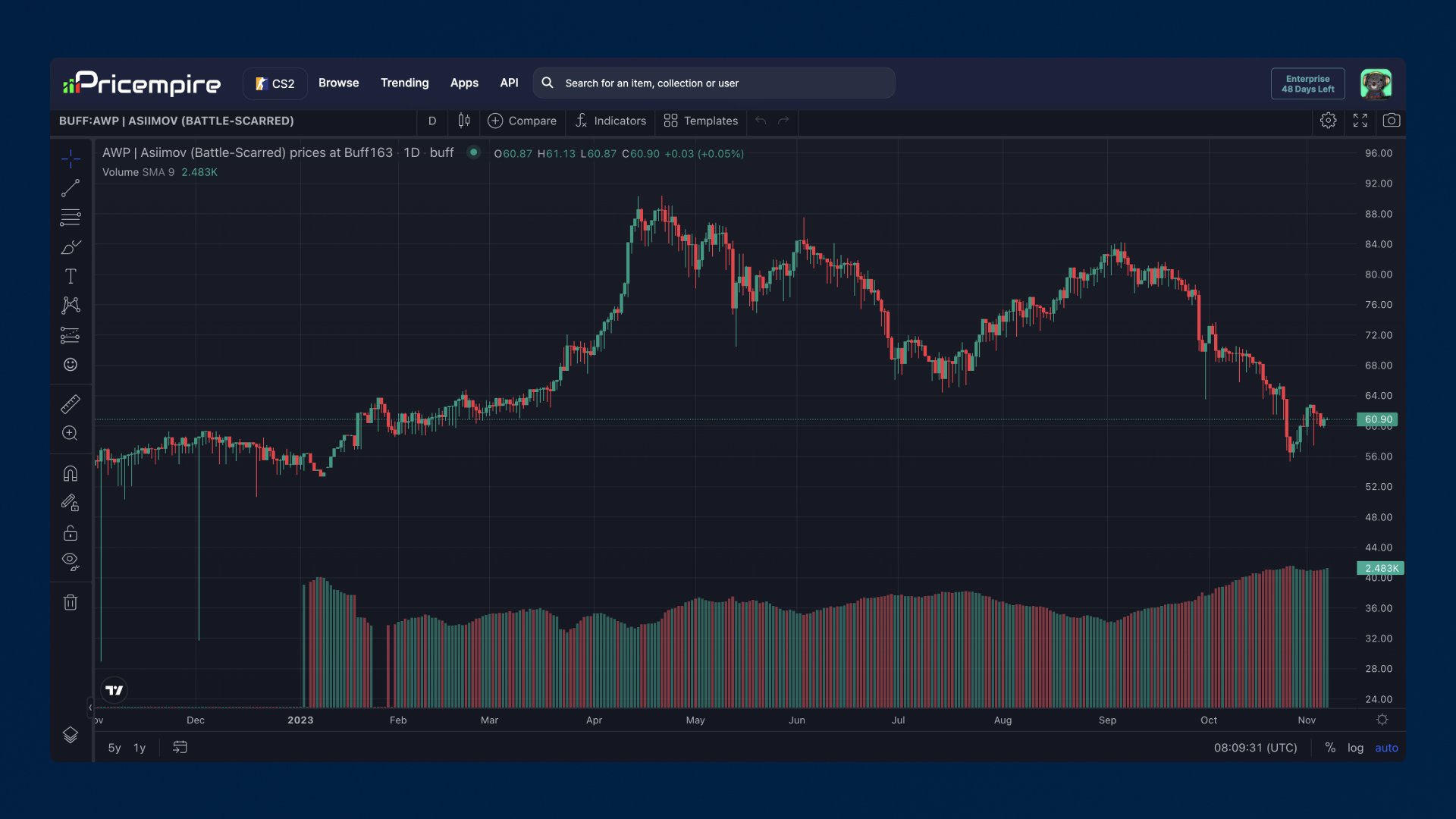1456x819 pixels.
Task: Toggle percent scale mode
Action: point(1330,748)
